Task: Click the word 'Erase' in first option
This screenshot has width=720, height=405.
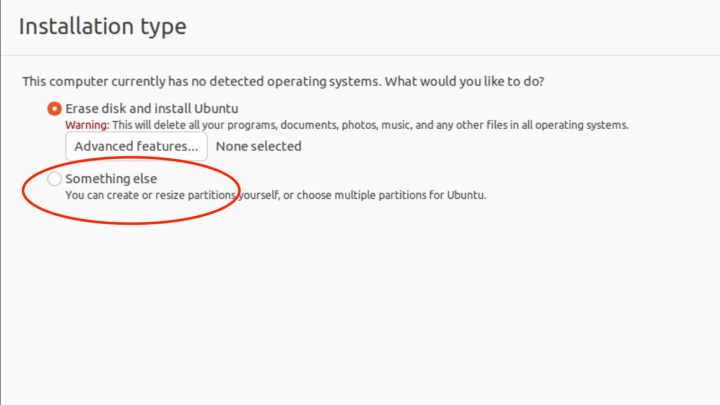Action: click(x=82, y=108)
